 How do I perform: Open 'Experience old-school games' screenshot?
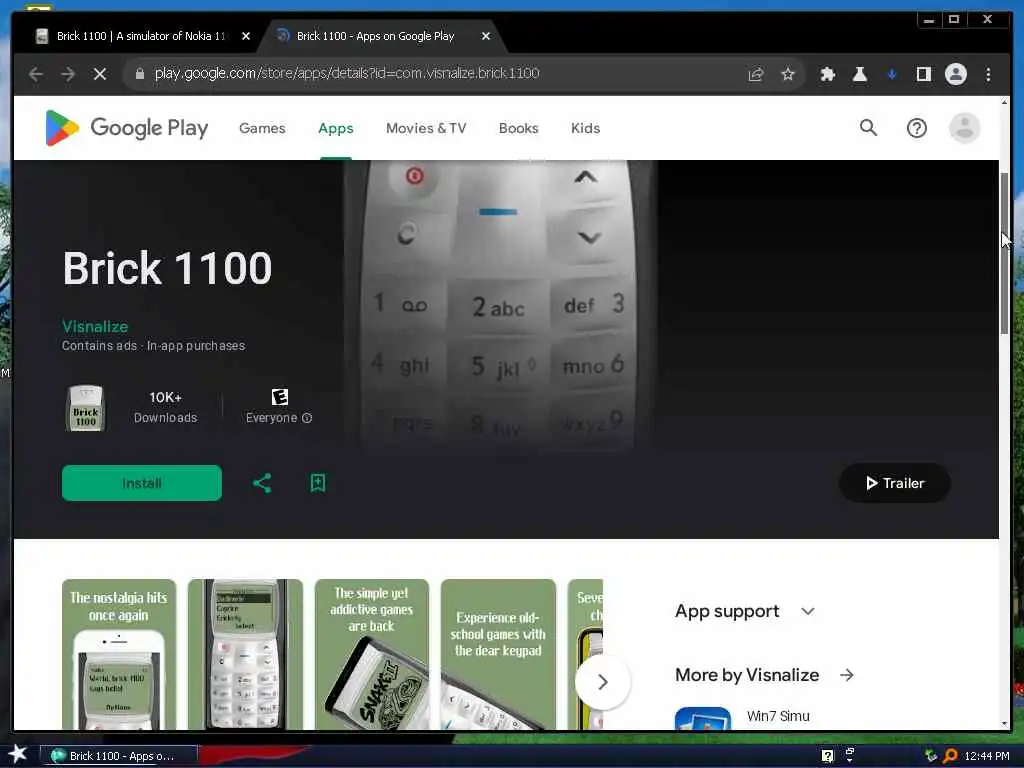[498, 654]
